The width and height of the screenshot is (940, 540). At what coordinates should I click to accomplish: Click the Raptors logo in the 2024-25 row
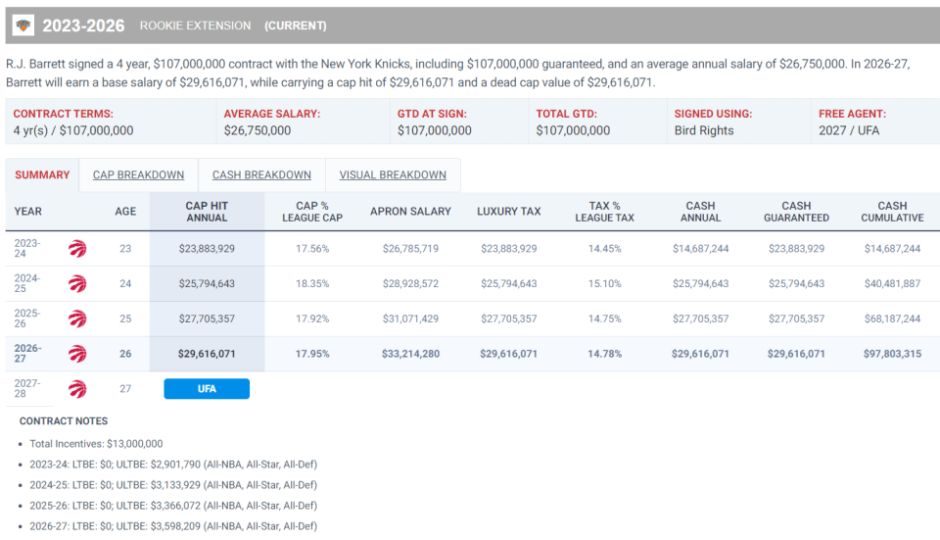(x=77, y=283)
